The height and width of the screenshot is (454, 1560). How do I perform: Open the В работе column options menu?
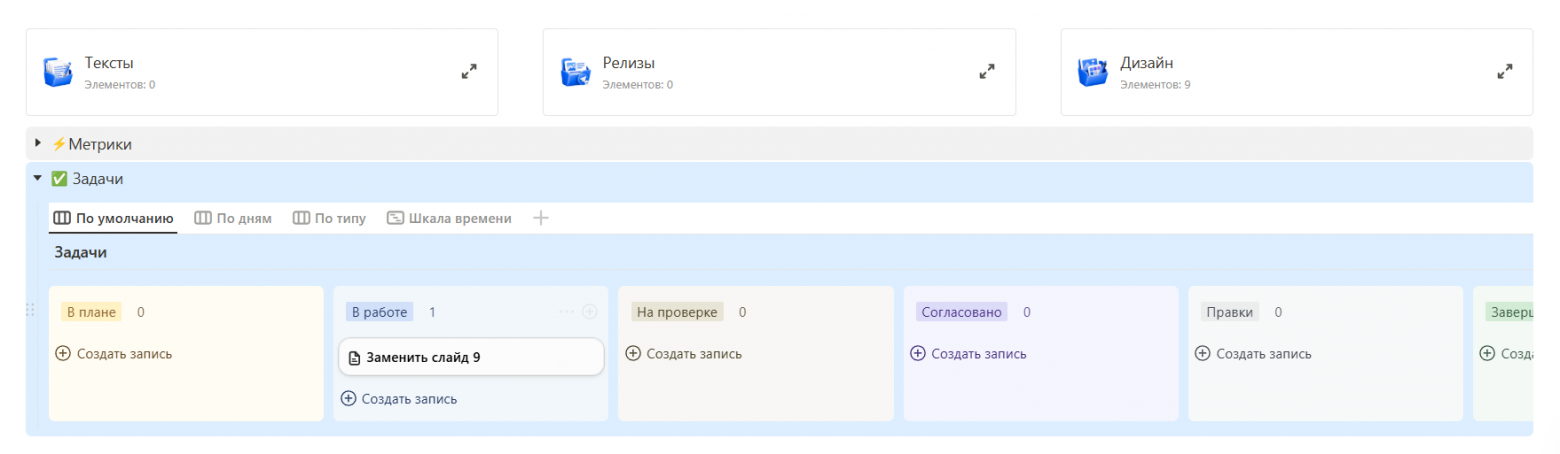pos(567,312)
